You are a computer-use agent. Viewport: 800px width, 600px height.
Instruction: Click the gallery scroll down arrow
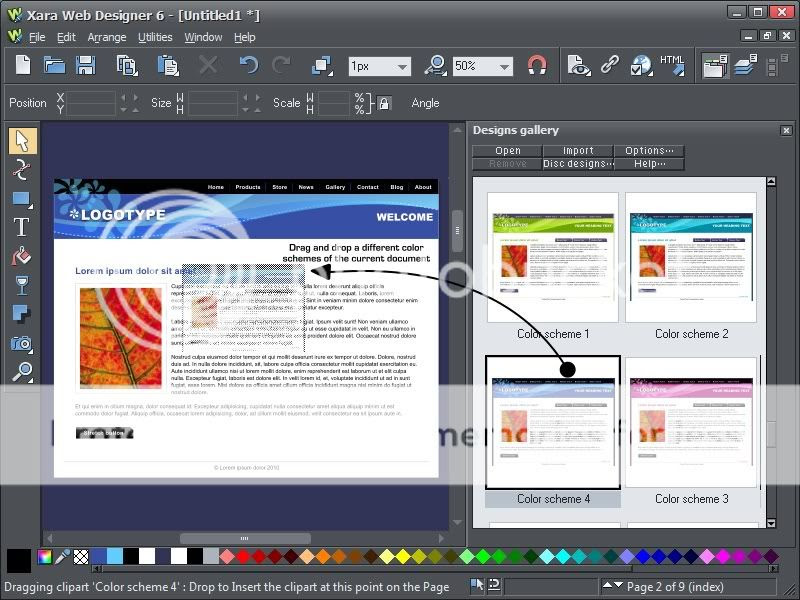tap(771, 523)
